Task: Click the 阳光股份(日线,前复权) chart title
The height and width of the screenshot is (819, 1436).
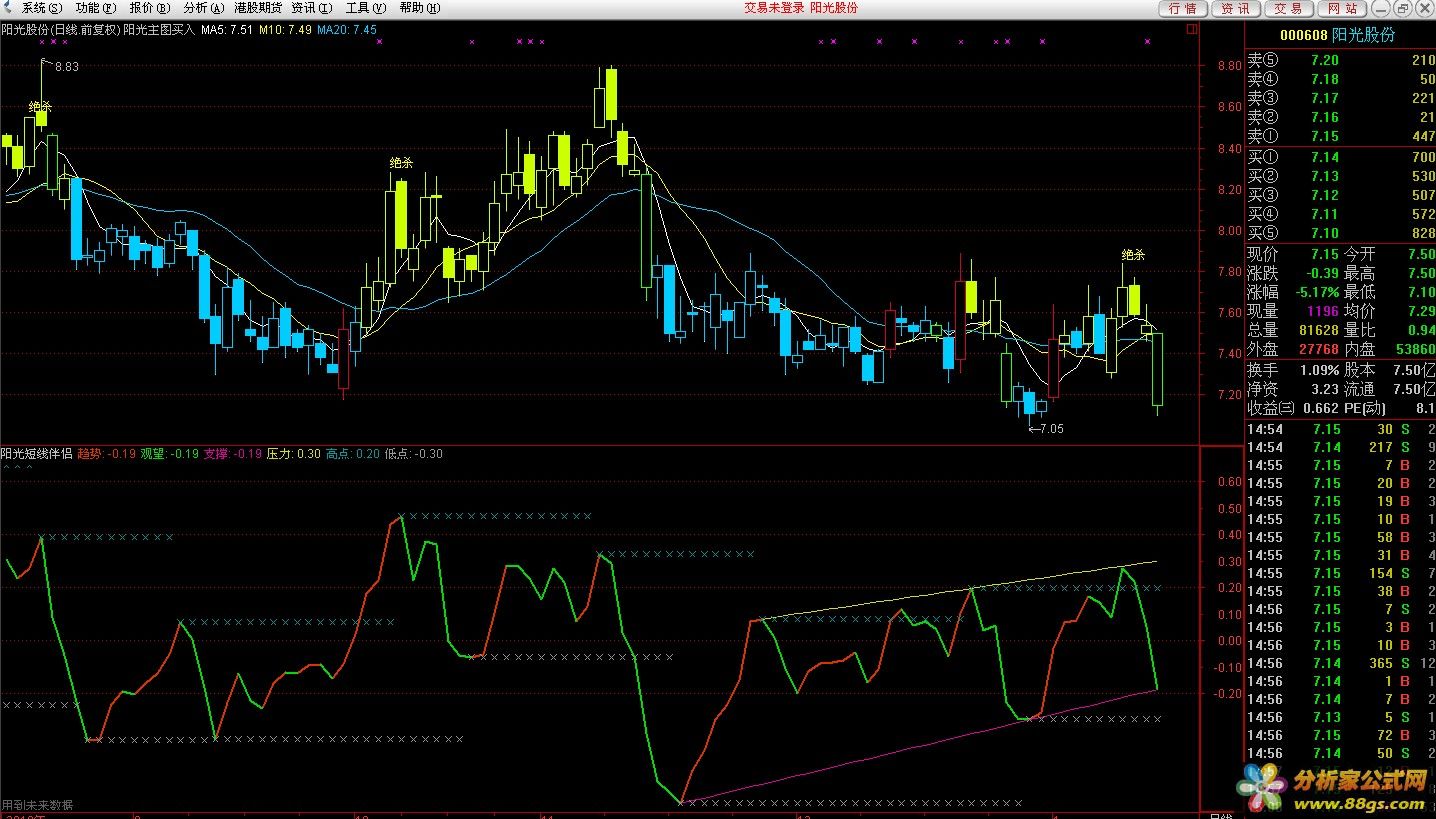Action: pos(60,30)
